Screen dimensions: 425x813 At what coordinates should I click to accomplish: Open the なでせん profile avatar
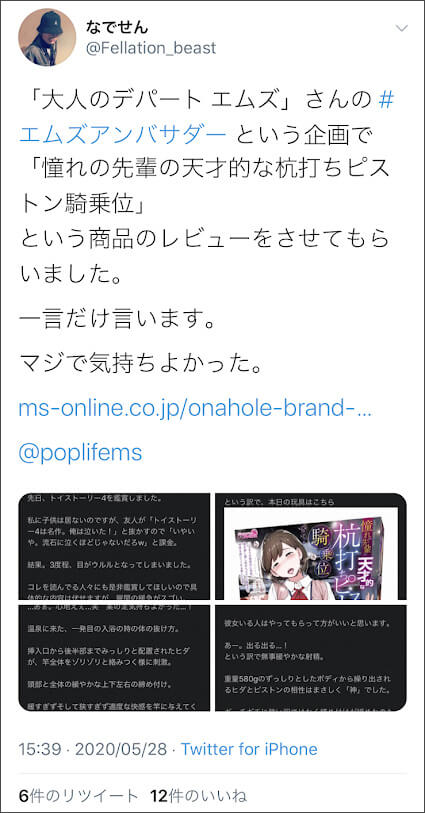(47, 37)
